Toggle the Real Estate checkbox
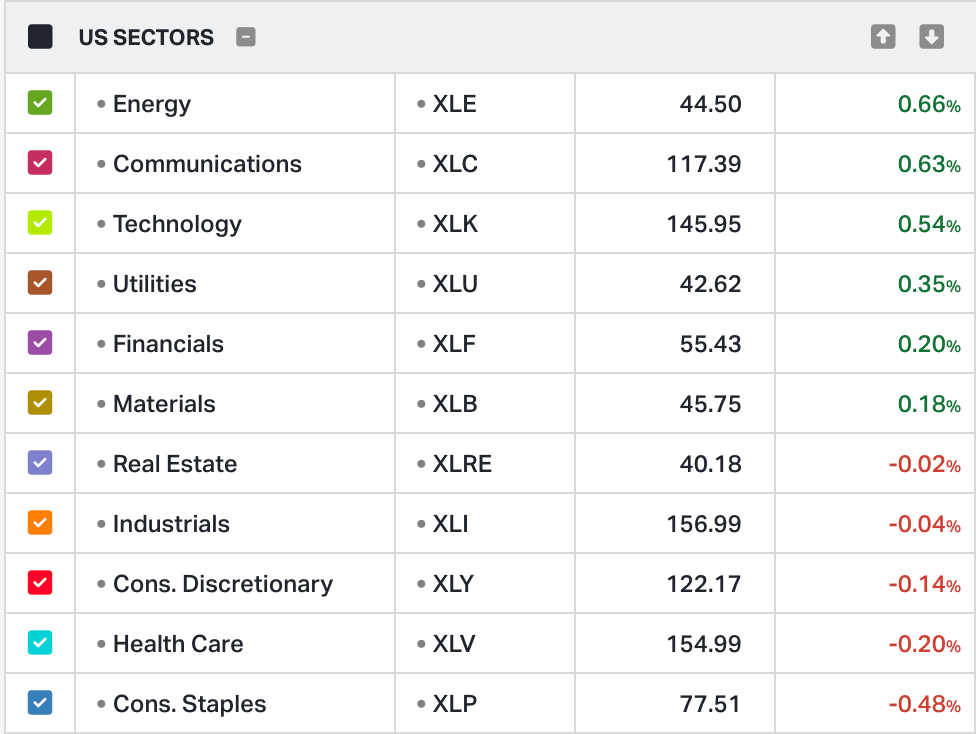976x734 pixels. [x=40, y=463]
